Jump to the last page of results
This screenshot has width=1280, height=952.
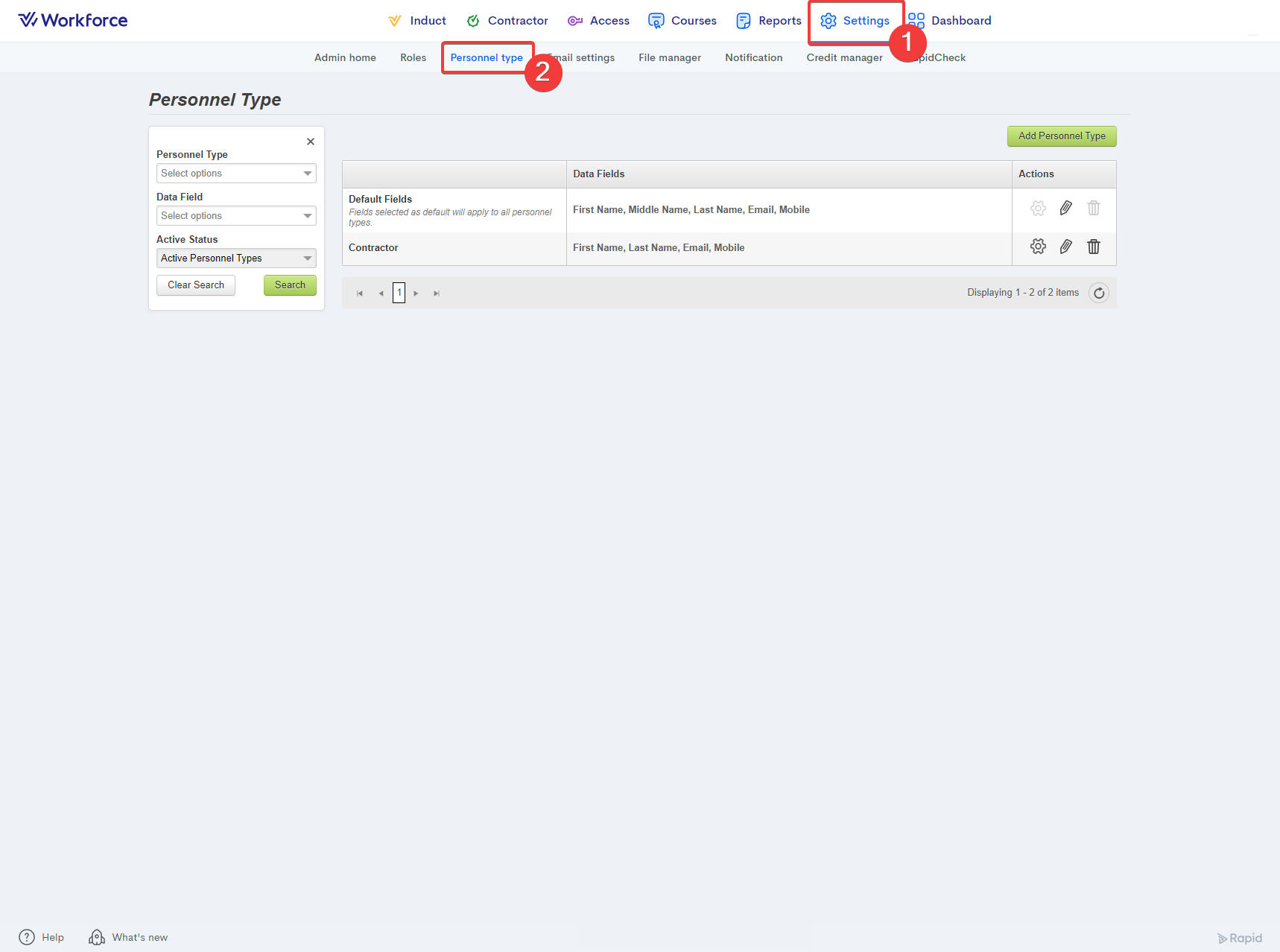437,293
